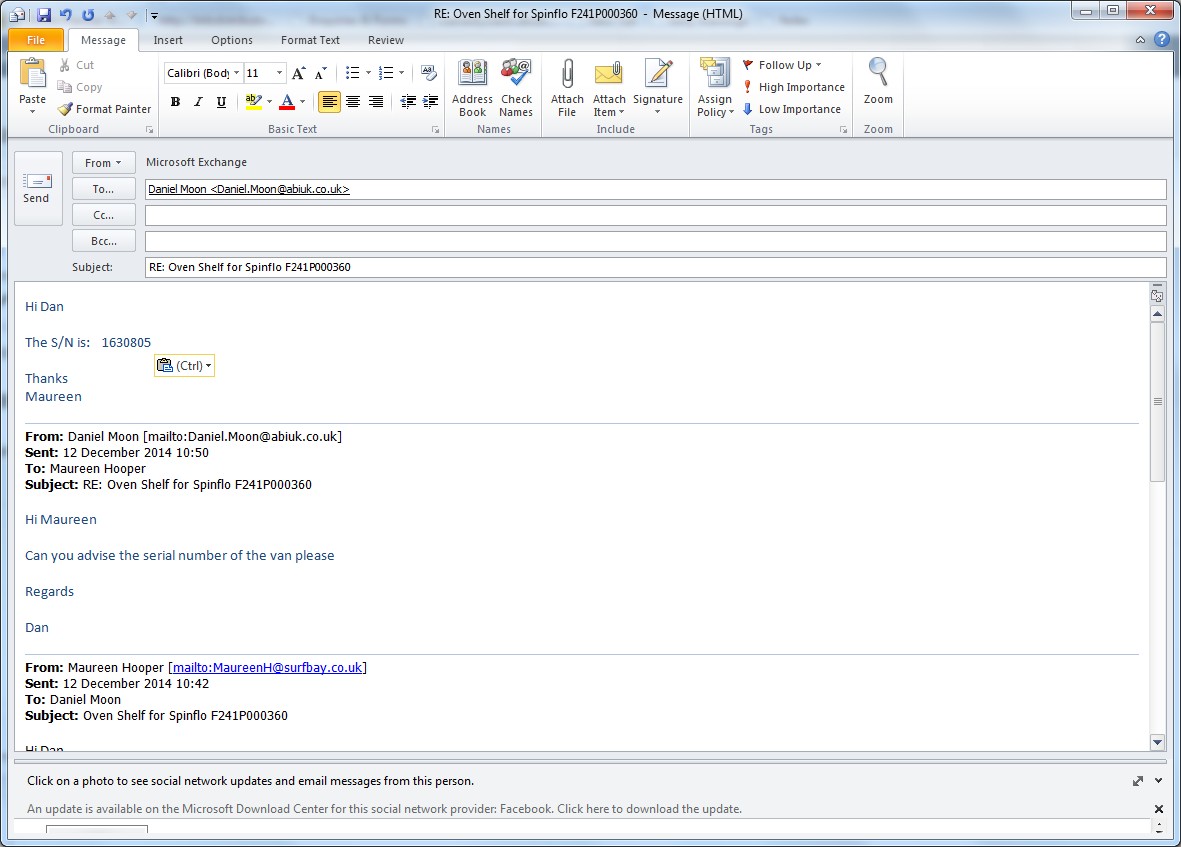Screen dimensions: 1181x847
Task: Click the Attach File paperclip icon
Action: 567,76
